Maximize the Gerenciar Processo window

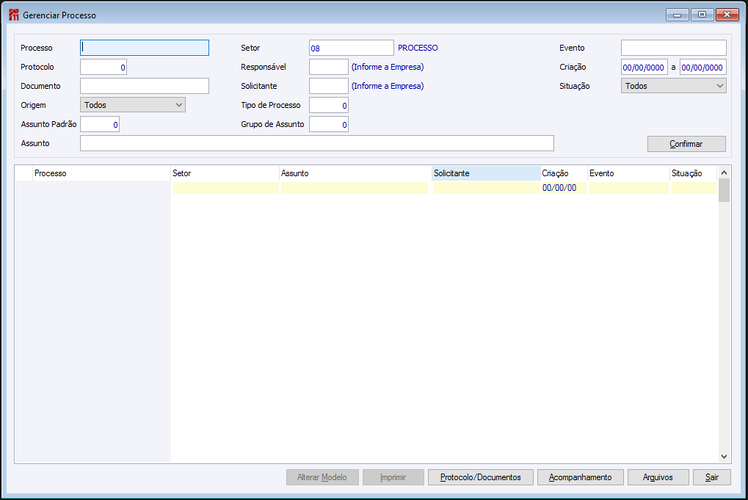pyautogui.click(x=702, y=15)
